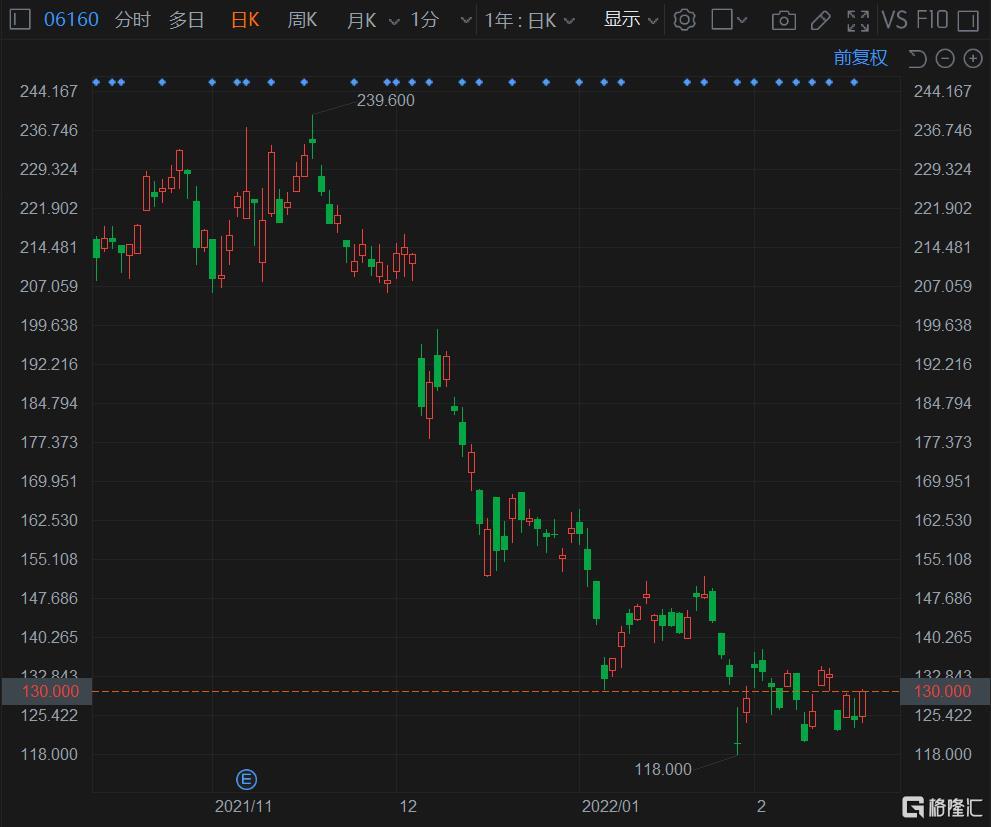Expand the 1分 minute interval dropdown
991x827 pixels.
click(465, 21)
